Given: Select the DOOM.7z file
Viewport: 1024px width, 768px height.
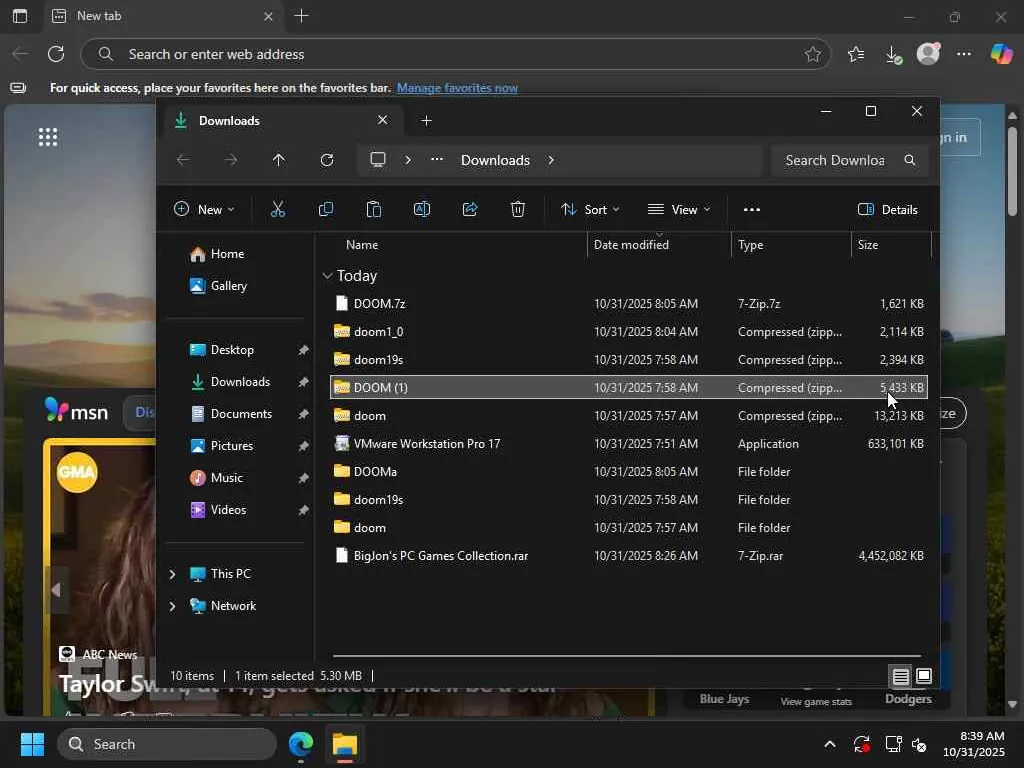Looking at the screenshot, I should point(629,304).
